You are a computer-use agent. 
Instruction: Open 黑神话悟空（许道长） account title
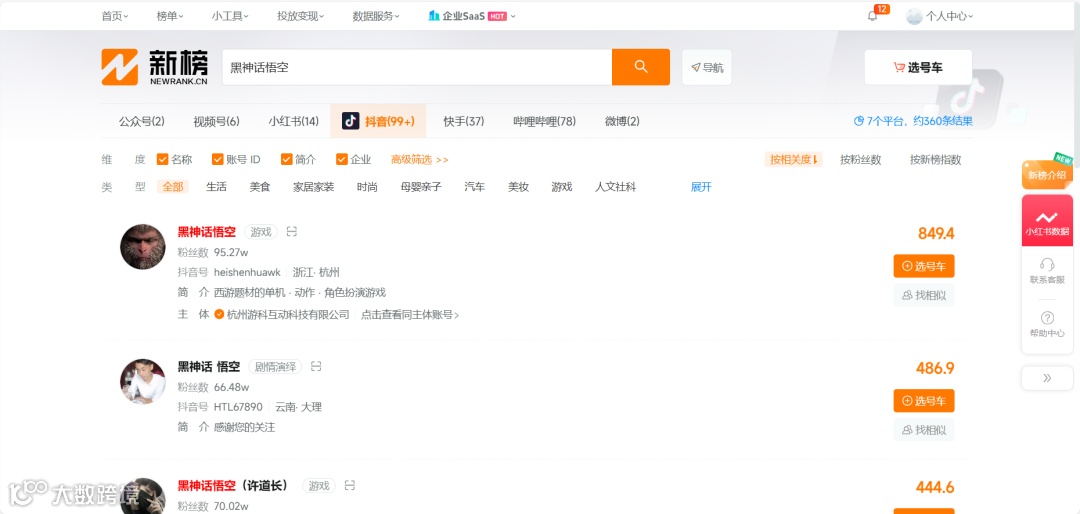233,486
